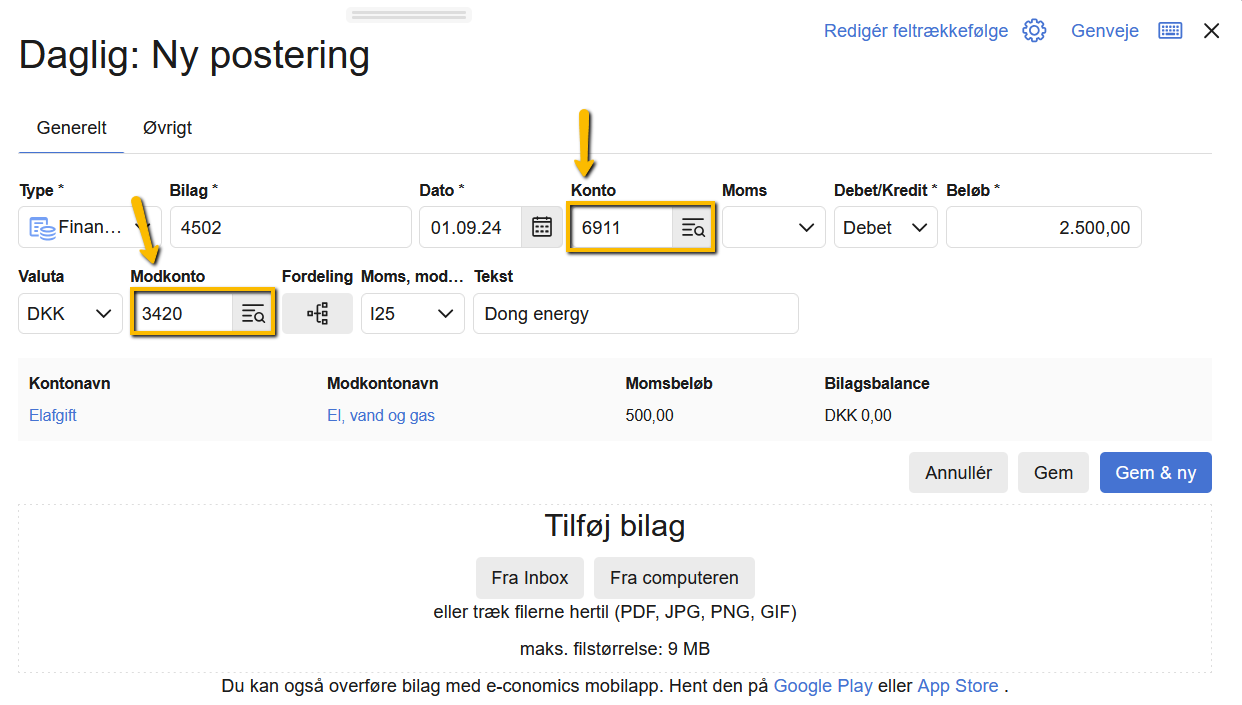
Task: Switch to the Øvrigt tab
Action: (167, 128)
